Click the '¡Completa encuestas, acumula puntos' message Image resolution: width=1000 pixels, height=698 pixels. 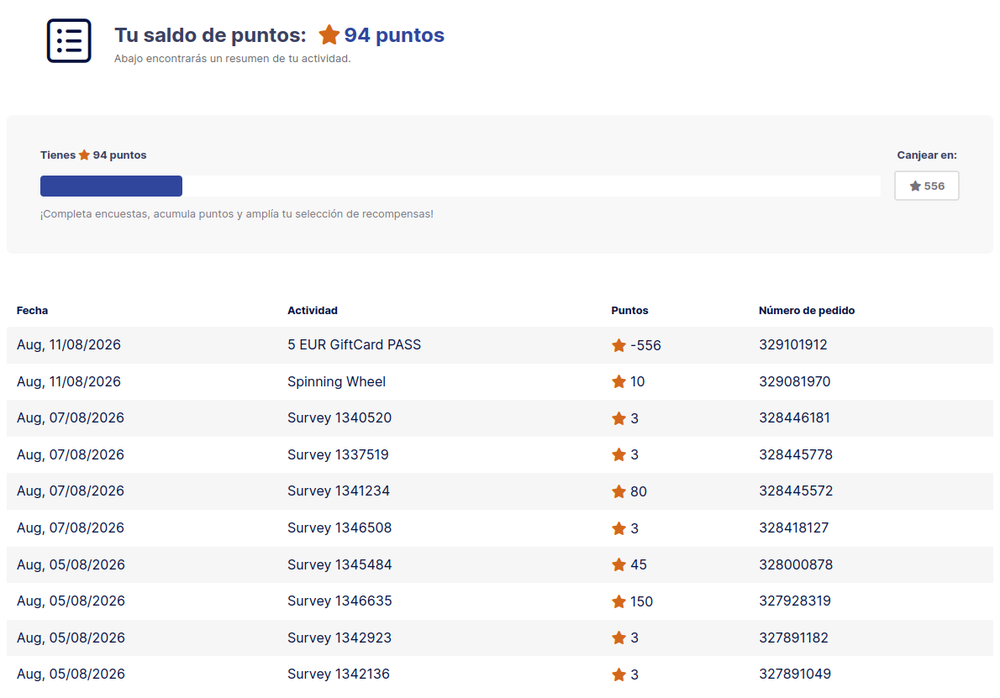[x=237, y=214]
